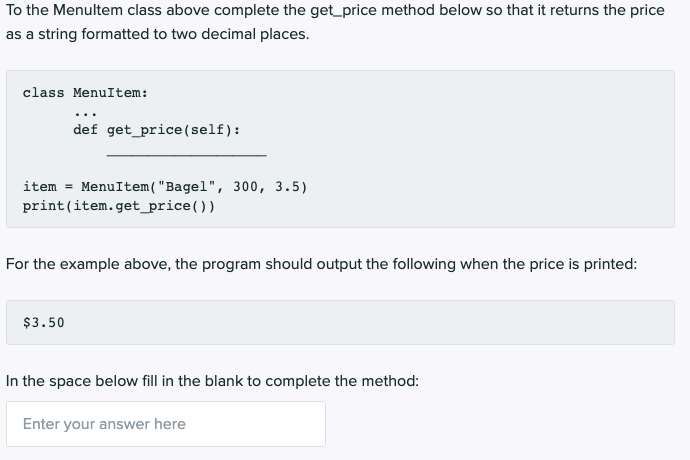This screenshot has height=460, width=690.
Task: Click the 'def get_price(self):' line
Action: tap(156, 130)
